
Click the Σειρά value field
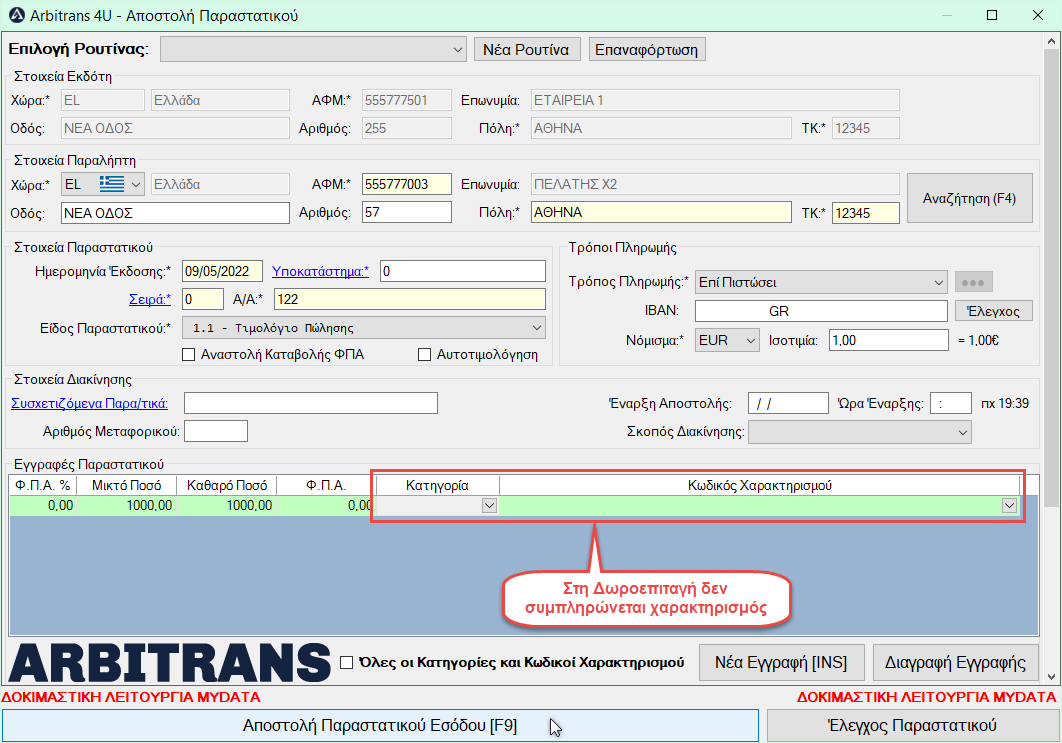[x=203, y=299]
